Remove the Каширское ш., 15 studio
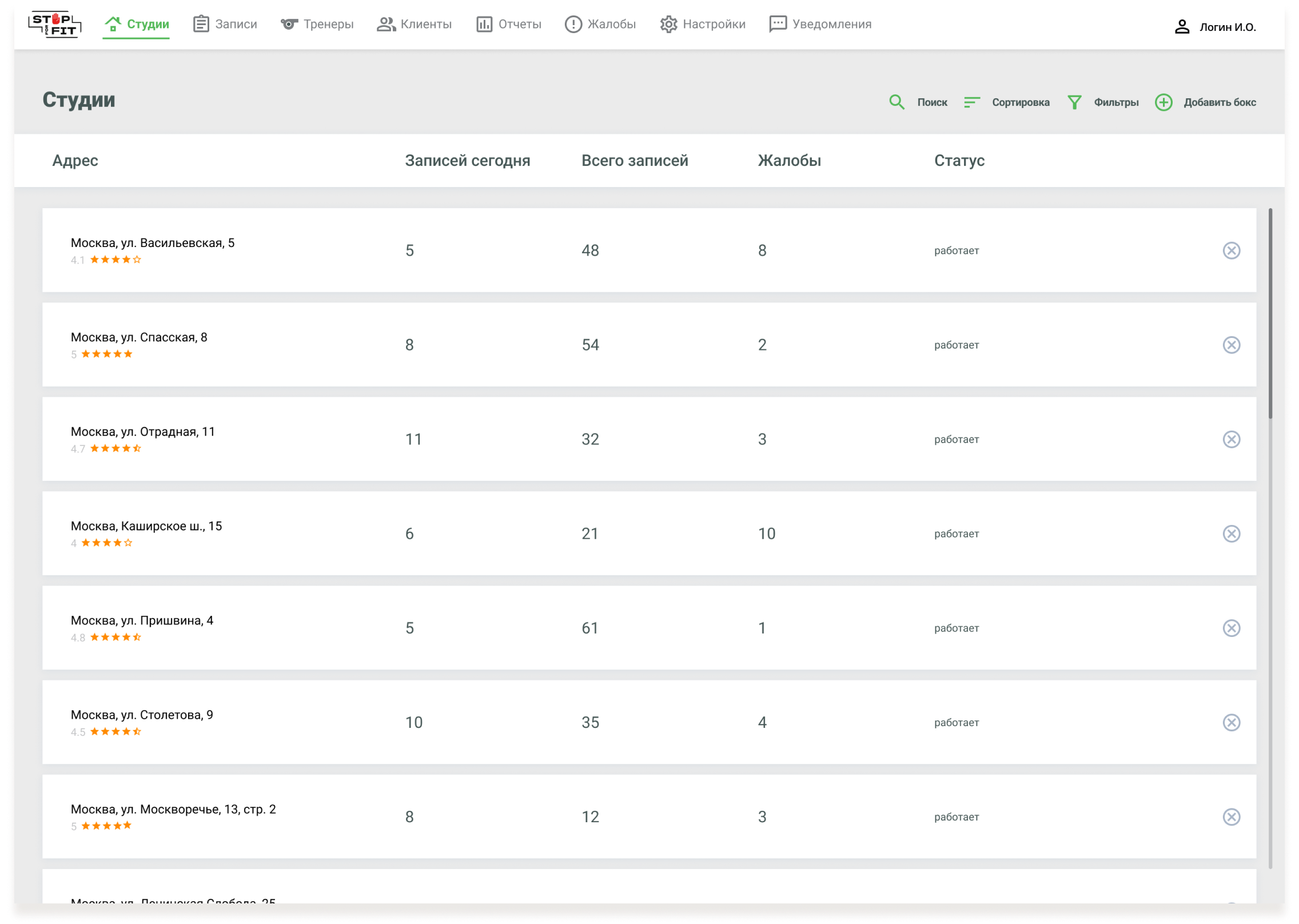 pos(1231,533)
